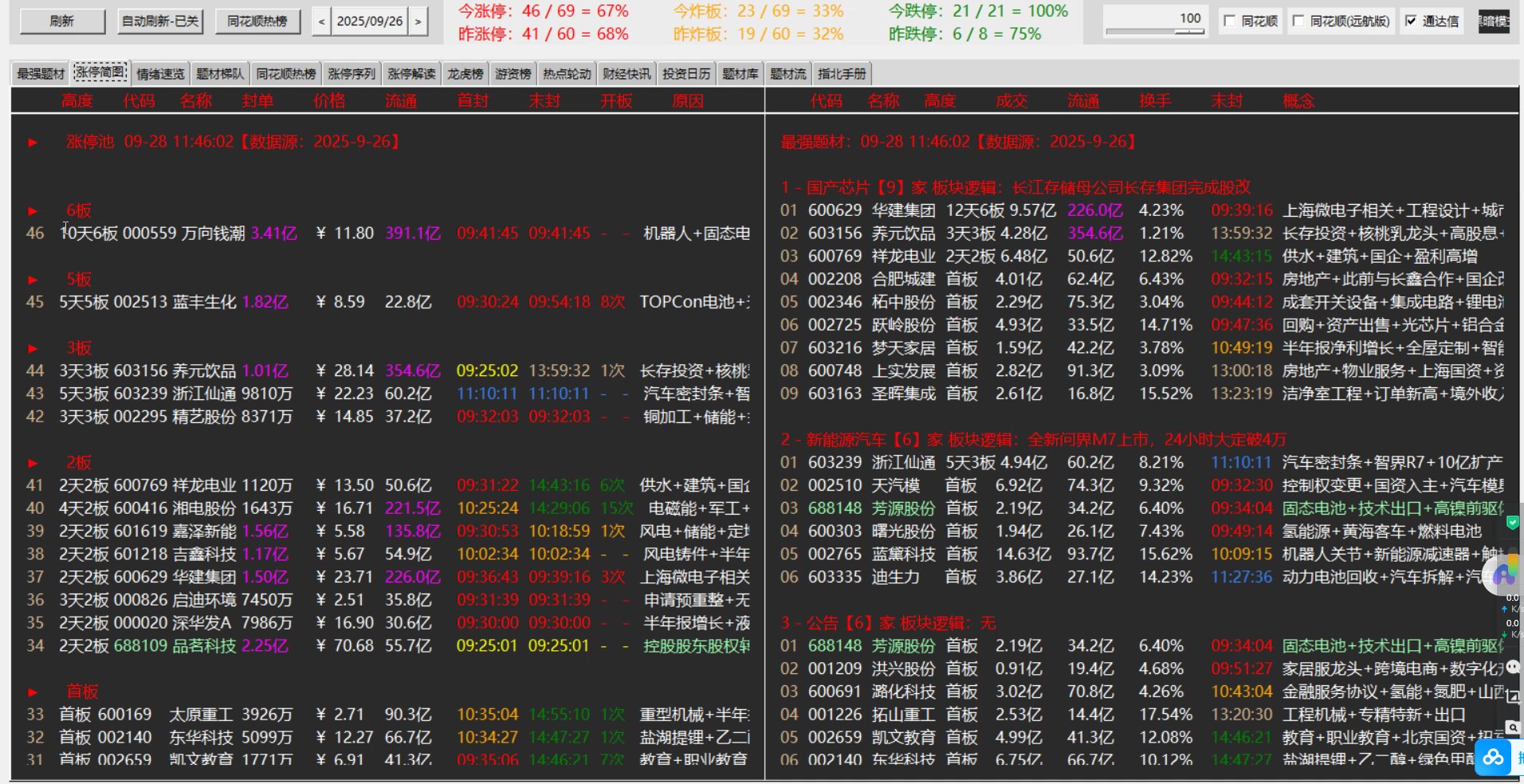Go to next date with right arrow
1524x784 pixels.
pos(418,22)
